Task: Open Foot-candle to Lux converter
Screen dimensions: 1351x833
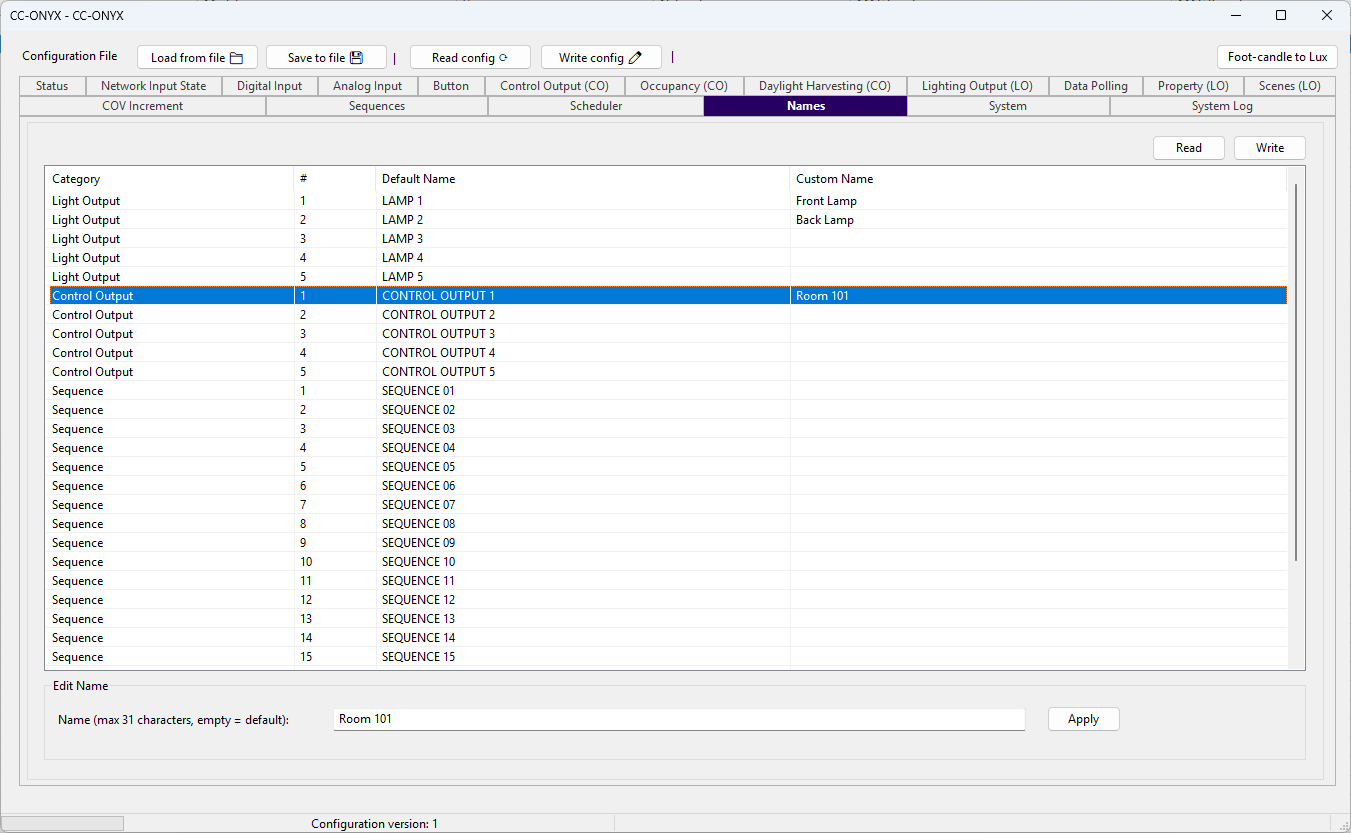Action: tap(1277, 57)
